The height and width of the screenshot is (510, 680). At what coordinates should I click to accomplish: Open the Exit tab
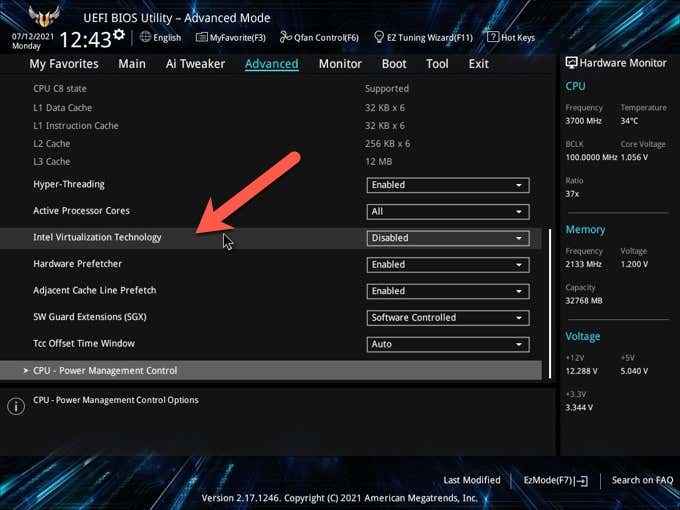[x=478, y=64]
